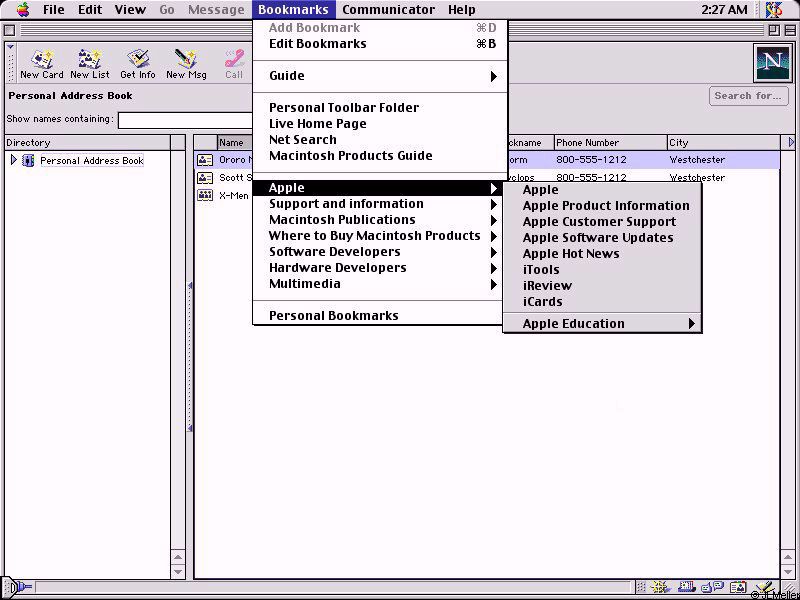
Task: Open Get Info for the selected contact
Action: coord(138,64)
